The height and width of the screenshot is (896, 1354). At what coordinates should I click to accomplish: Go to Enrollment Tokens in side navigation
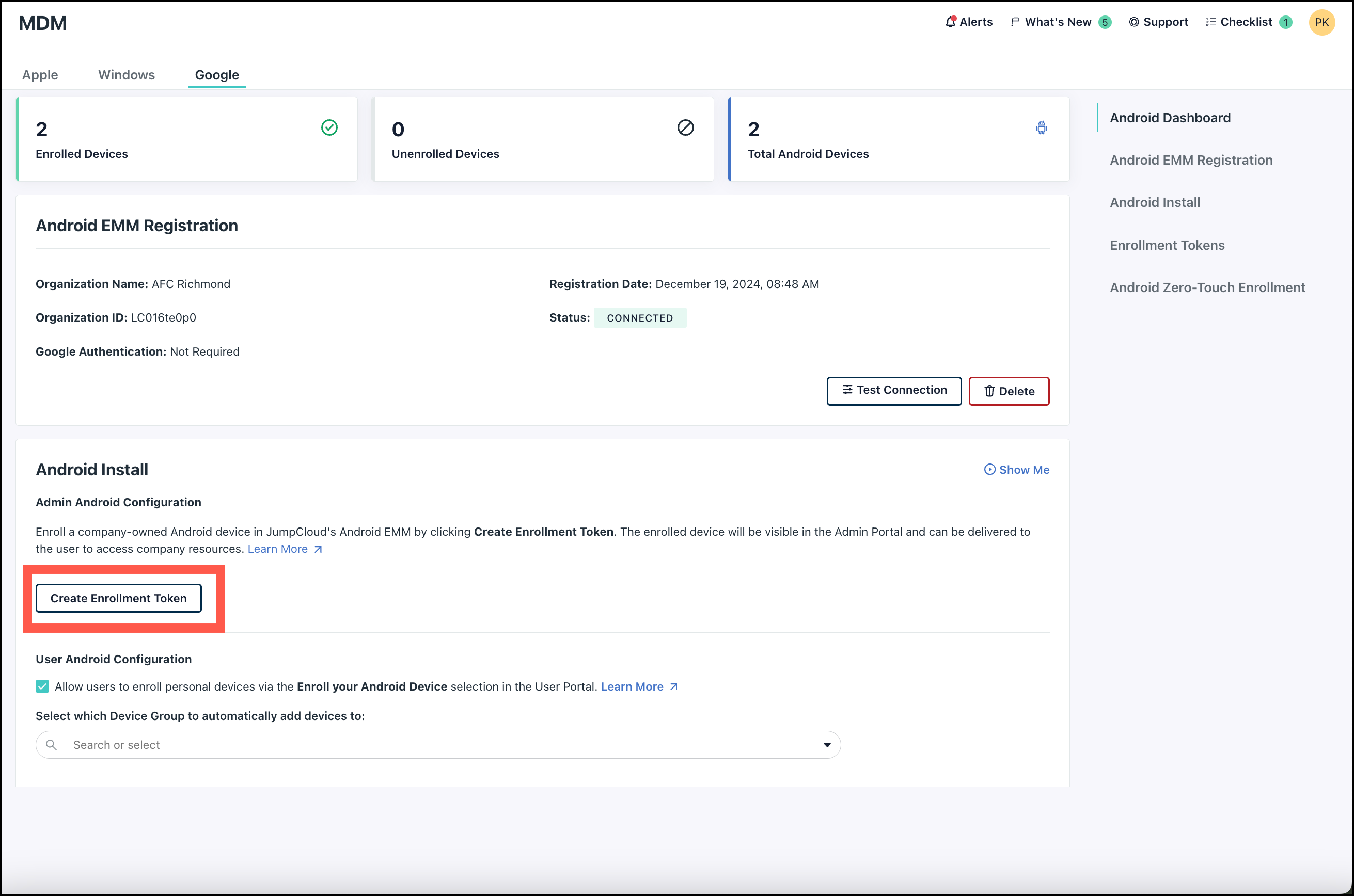tap(1167, 245)
